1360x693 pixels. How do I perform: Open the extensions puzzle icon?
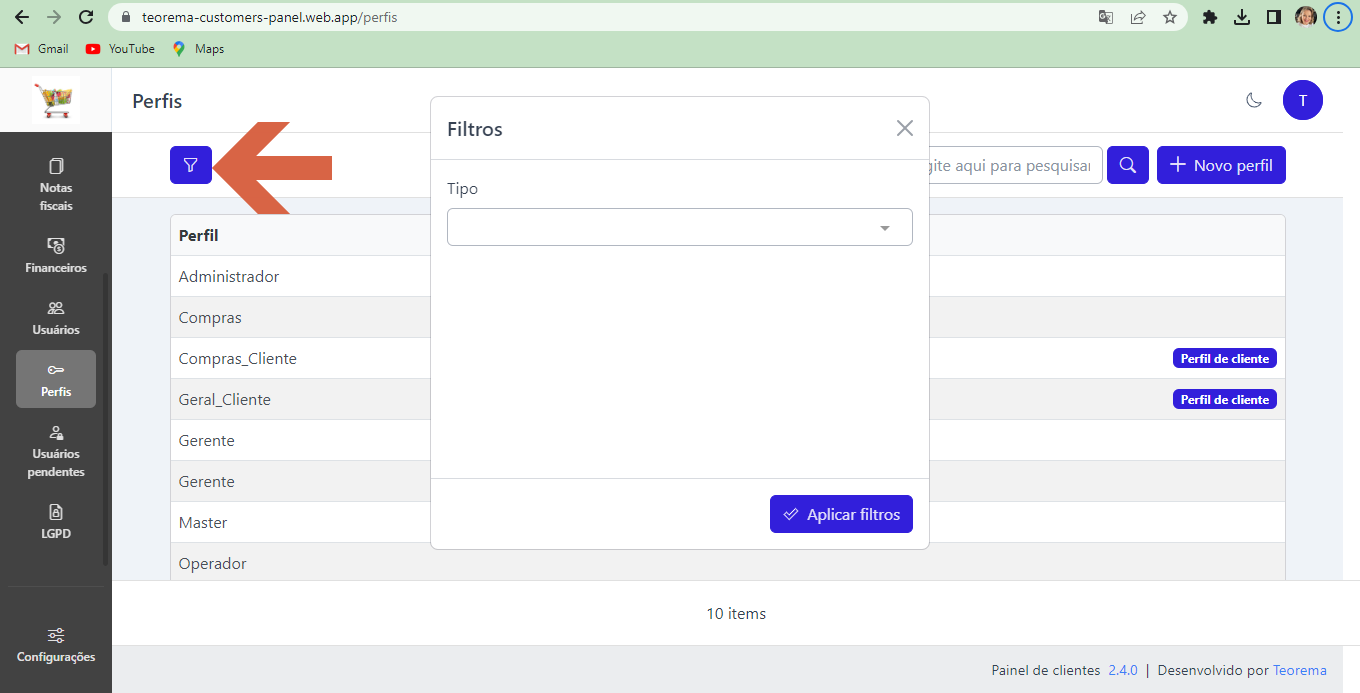[x=1210, y=17]
